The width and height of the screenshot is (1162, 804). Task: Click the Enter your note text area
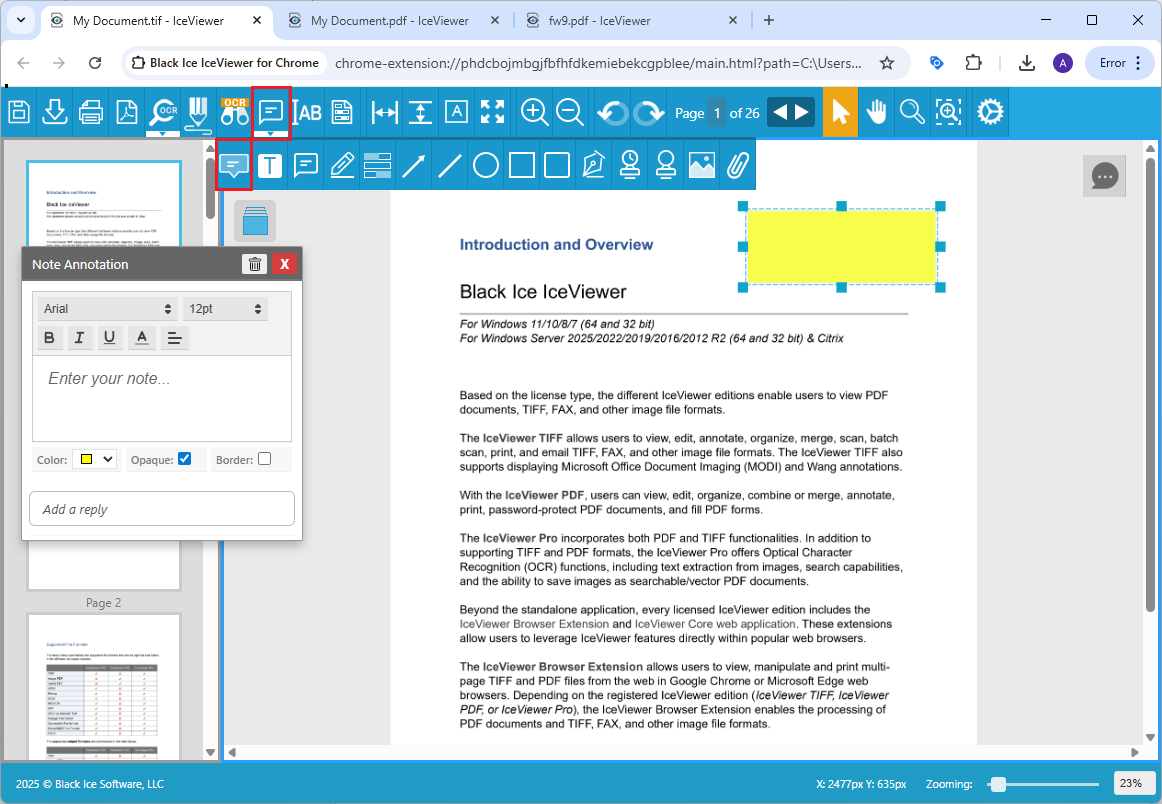(x=162, y=399)
